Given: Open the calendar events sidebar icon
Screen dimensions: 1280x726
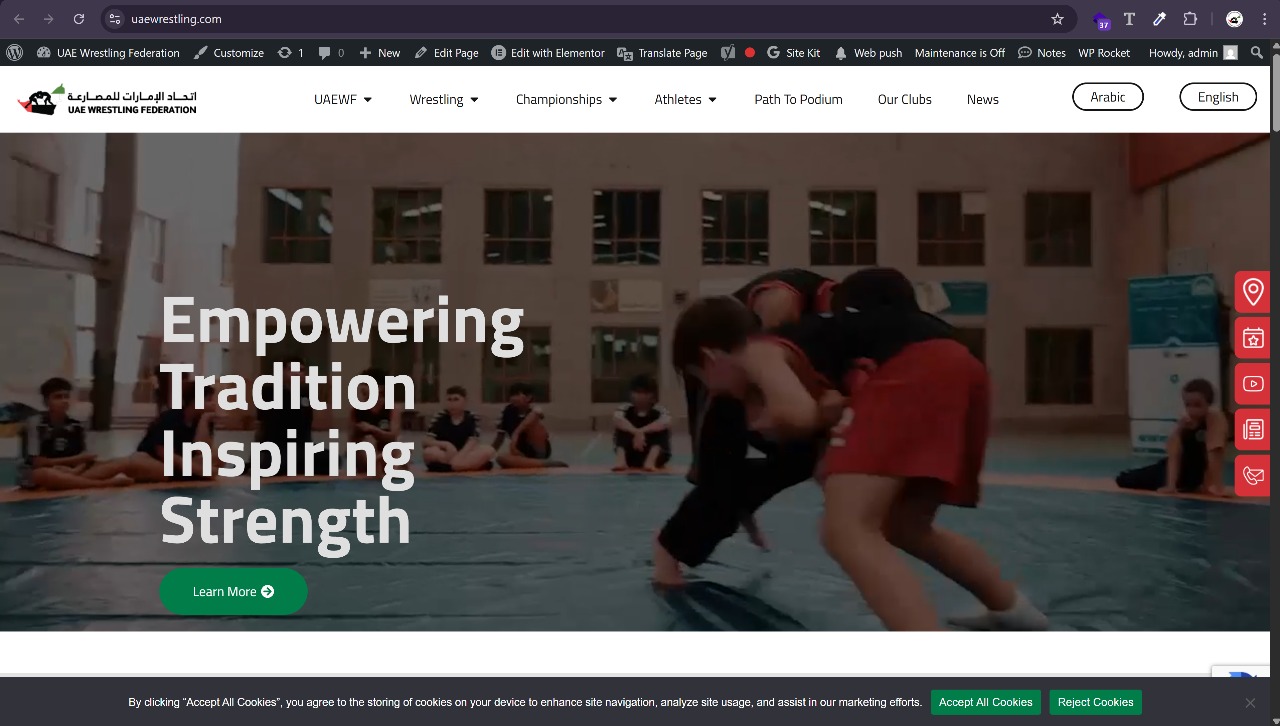Looking at the screenshot, I should 1252,338.
